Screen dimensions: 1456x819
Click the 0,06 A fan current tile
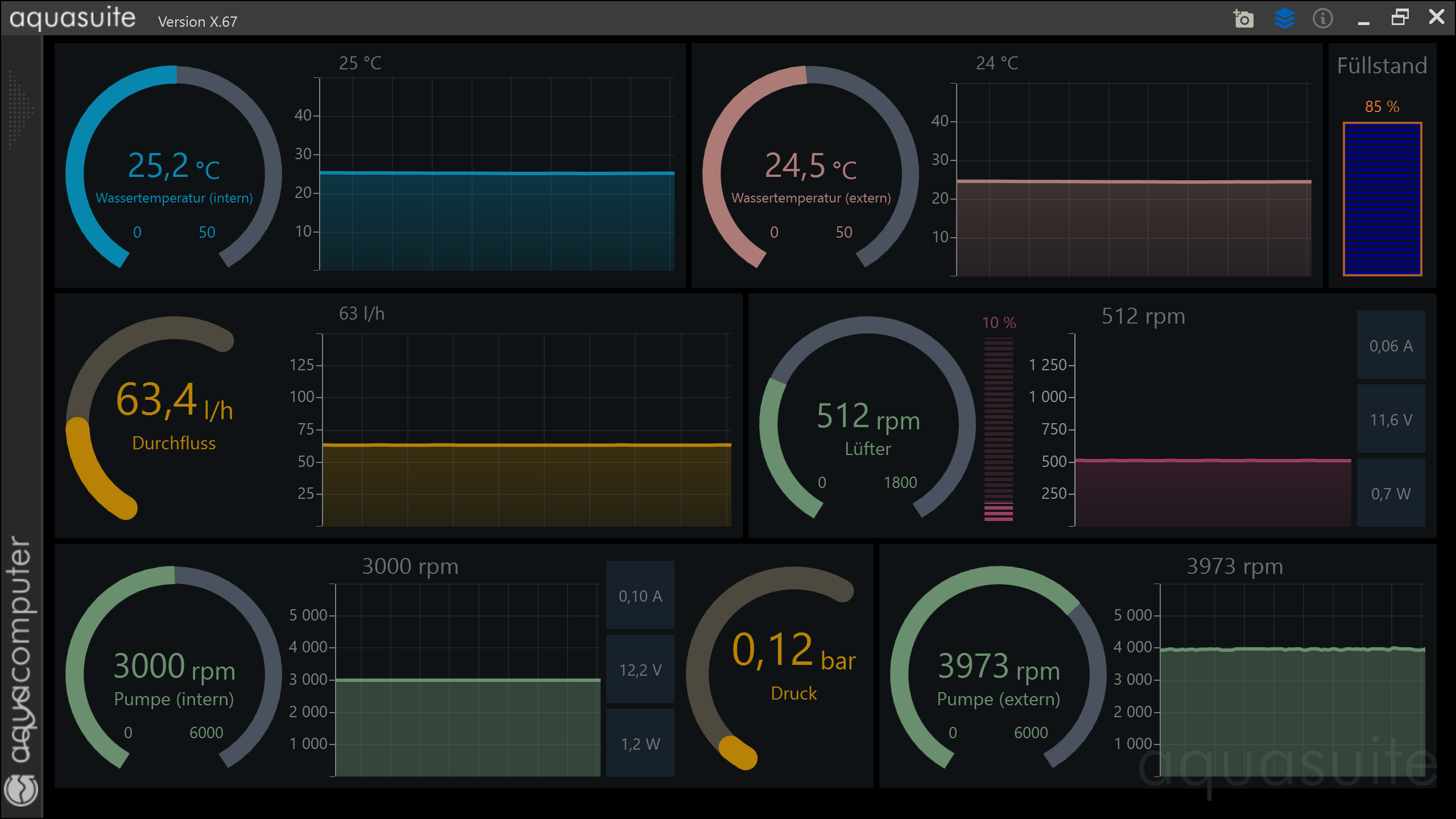(1391, 345)
